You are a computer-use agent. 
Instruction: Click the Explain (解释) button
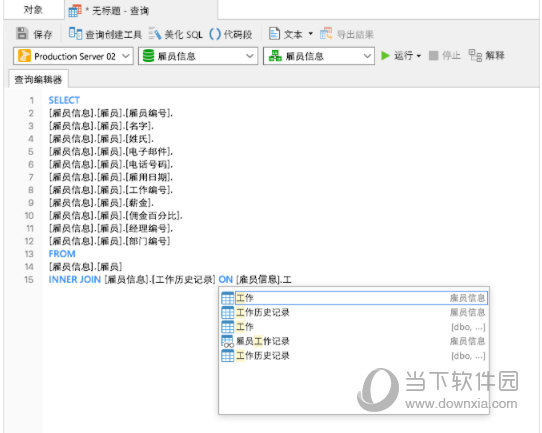click(487, 56)
